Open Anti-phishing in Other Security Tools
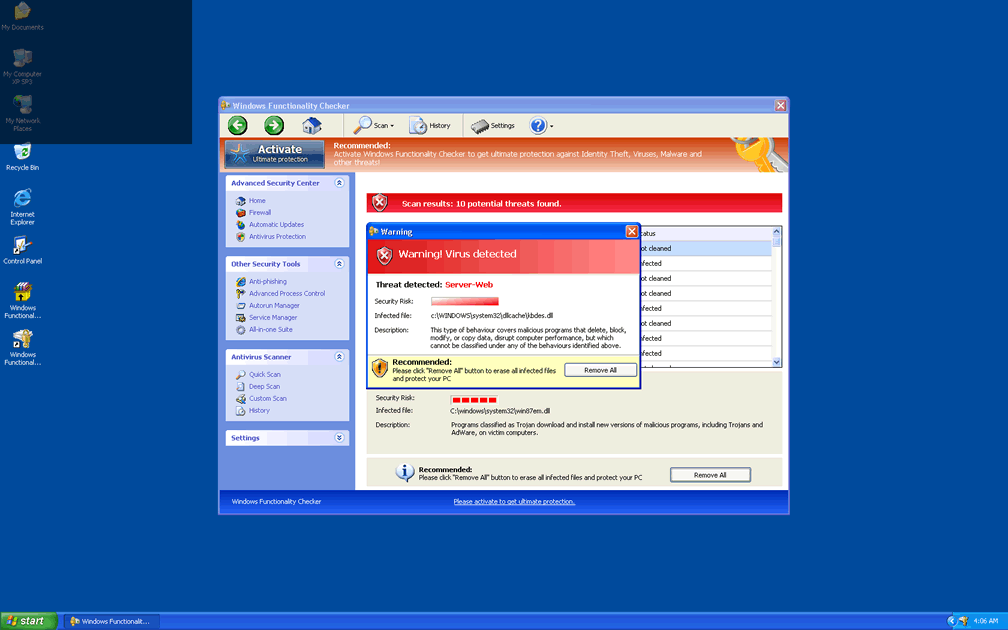This screenshot has width=1008, height=630. 267,282
